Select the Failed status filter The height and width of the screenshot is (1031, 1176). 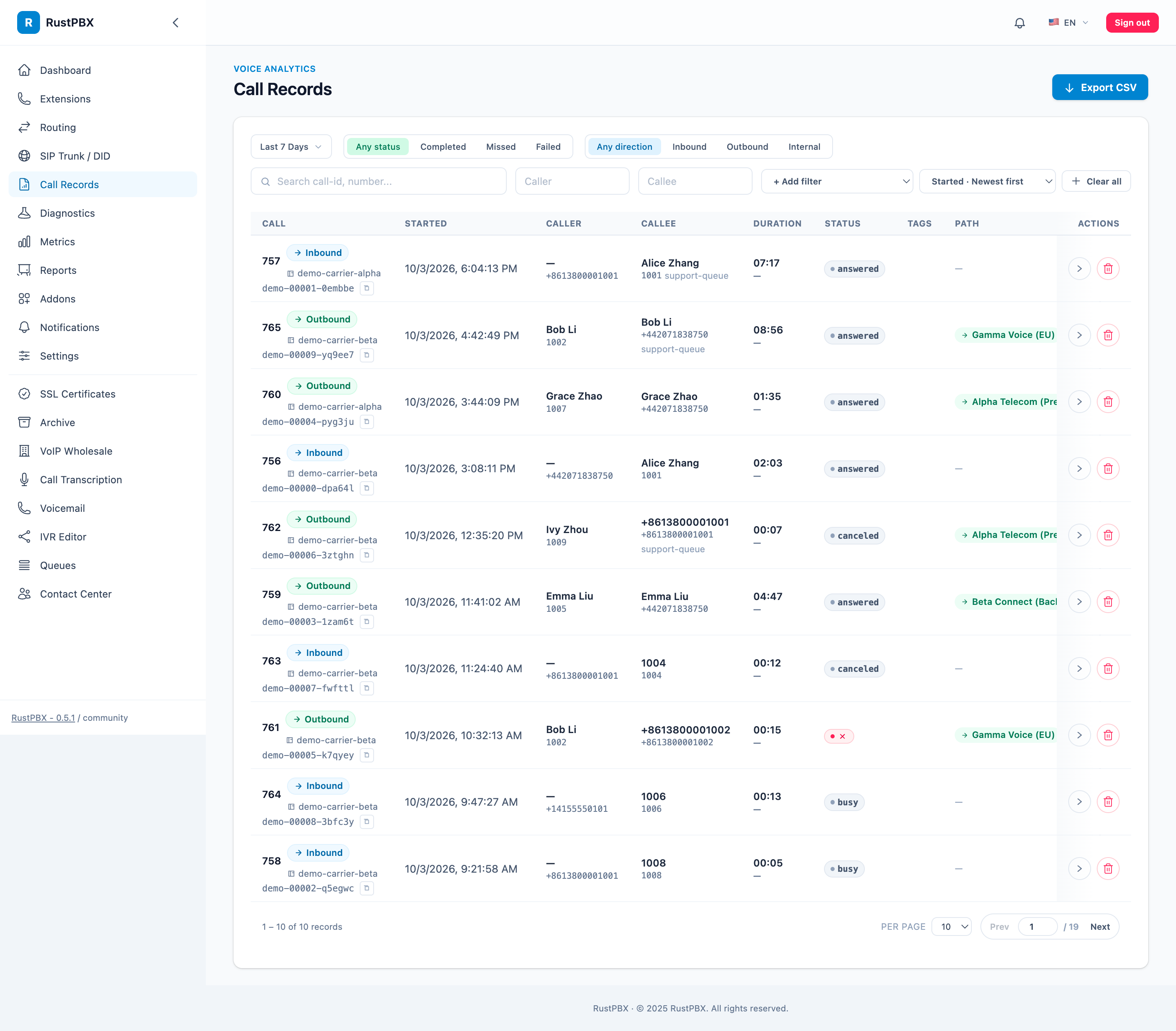(548, 147)
